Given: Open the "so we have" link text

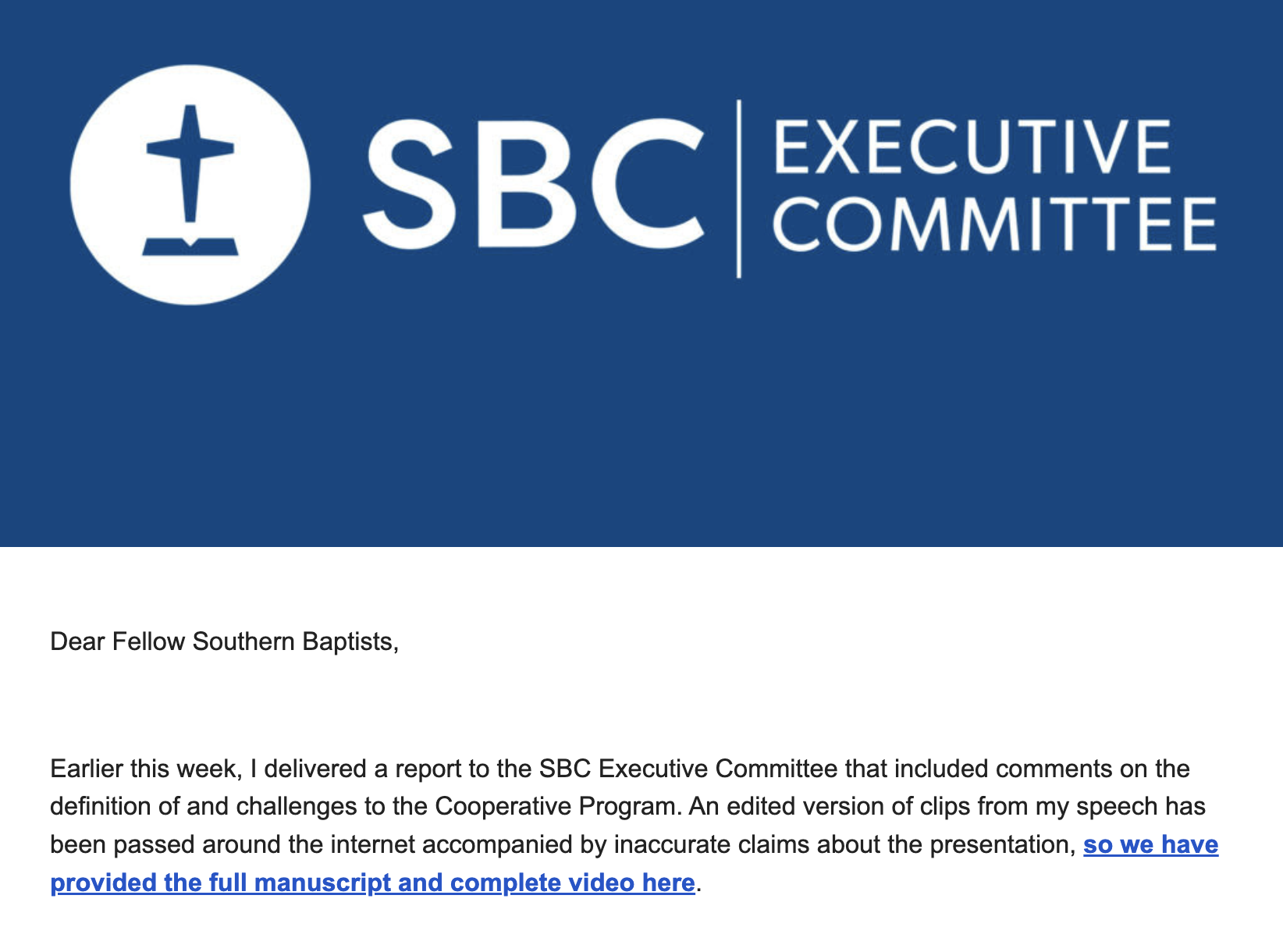Looking at the screenshot, I should click(1150, 845).
